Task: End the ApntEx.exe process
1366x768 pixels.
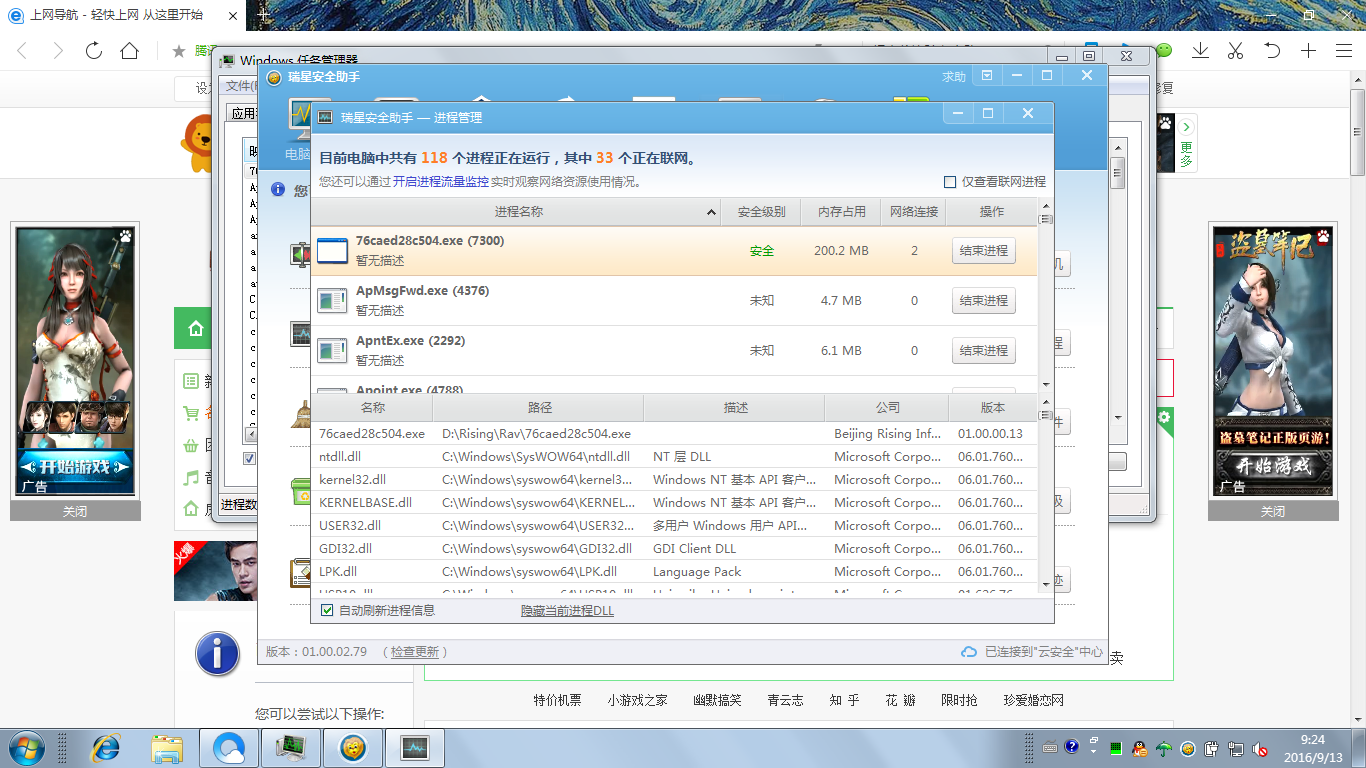Action: coord(984,351)
